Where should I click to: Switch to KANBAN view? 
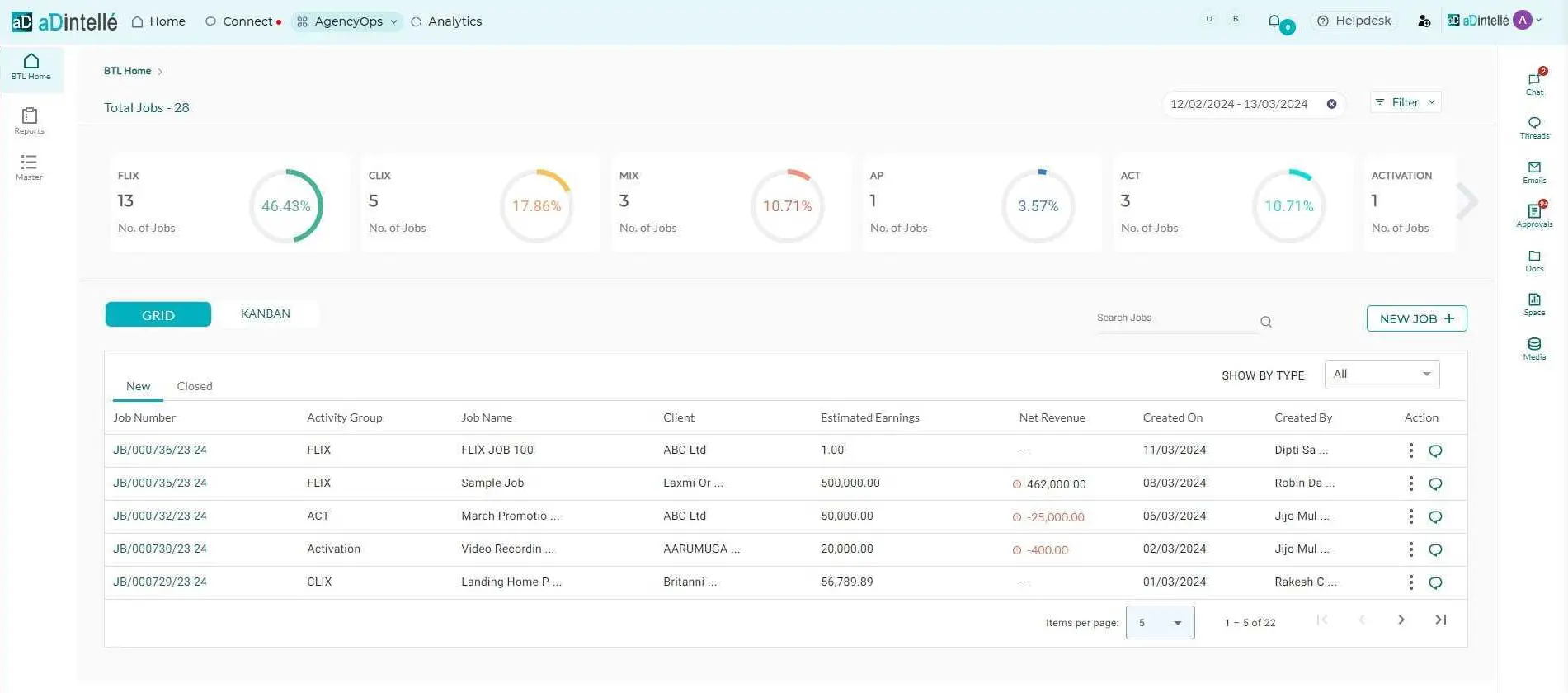coord(266,313)
